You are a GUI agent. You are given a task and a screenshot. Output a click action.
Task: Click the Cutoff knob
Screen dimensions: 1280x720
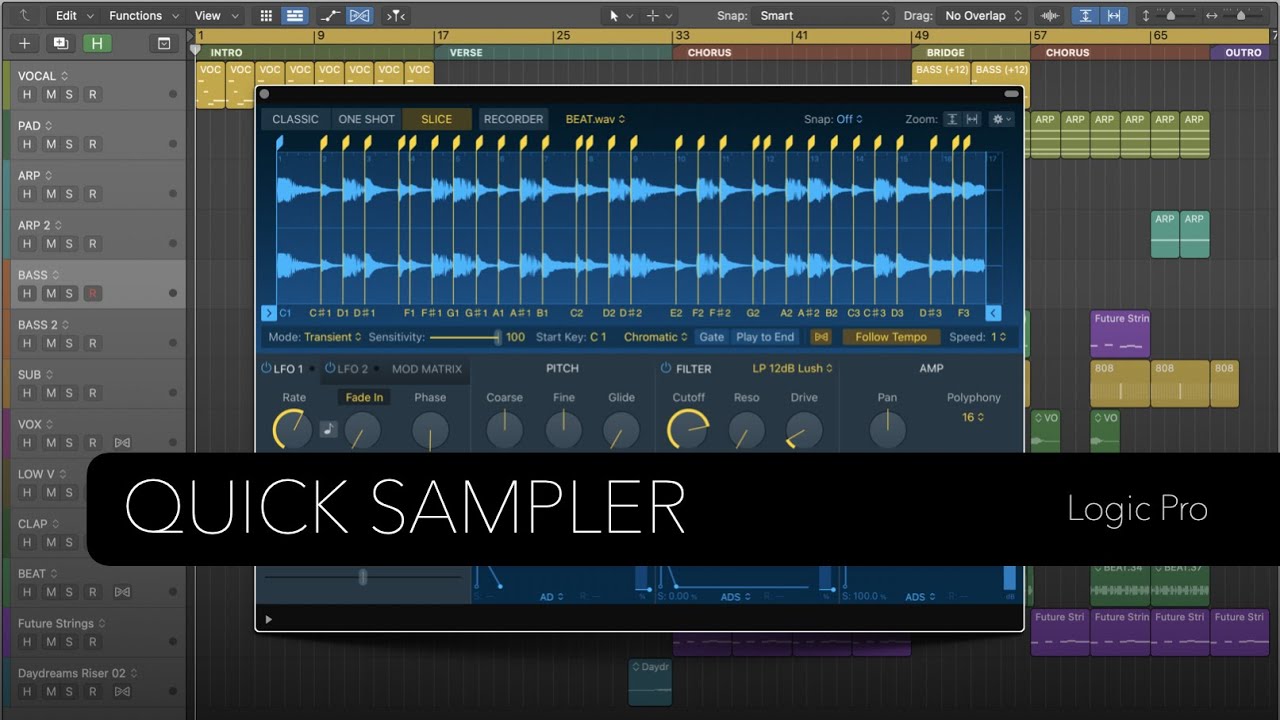pyautogui.click(x=688, y=431)
